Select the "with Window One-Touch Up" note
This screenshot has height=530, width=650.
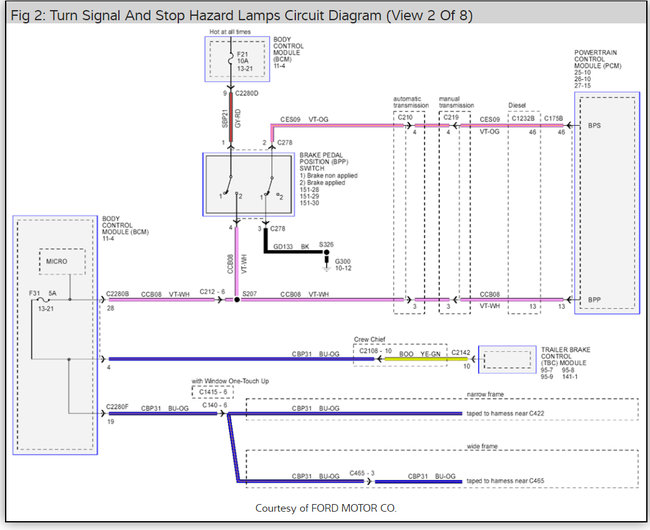coord(230,381)
